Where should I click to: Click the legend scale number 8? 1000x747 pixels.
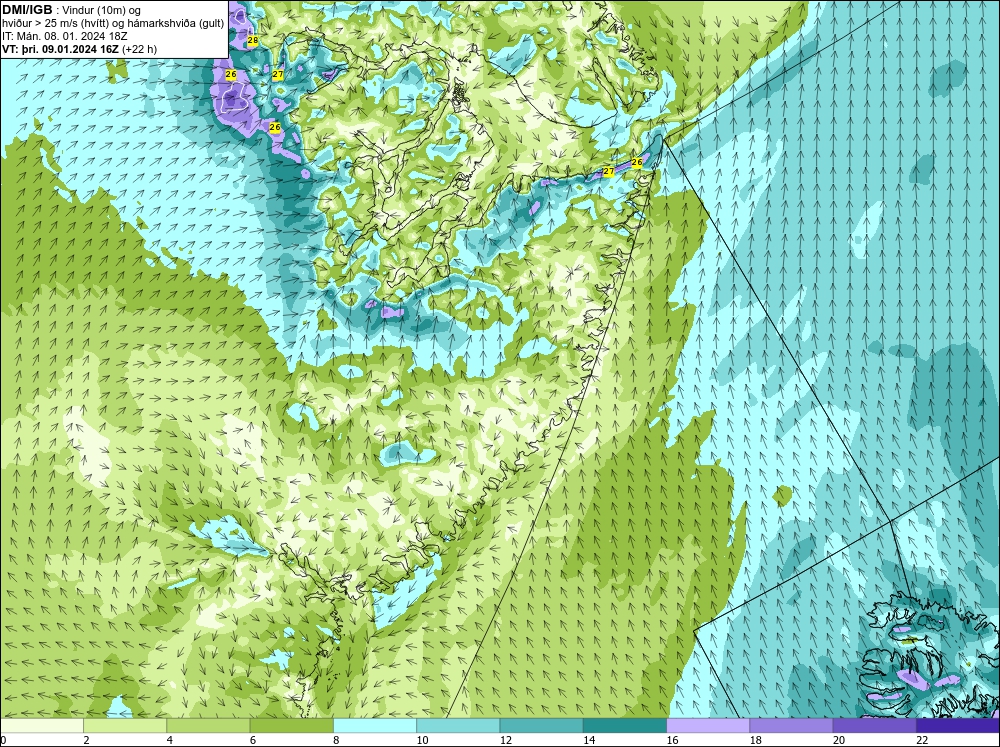[x=336, y=740]
